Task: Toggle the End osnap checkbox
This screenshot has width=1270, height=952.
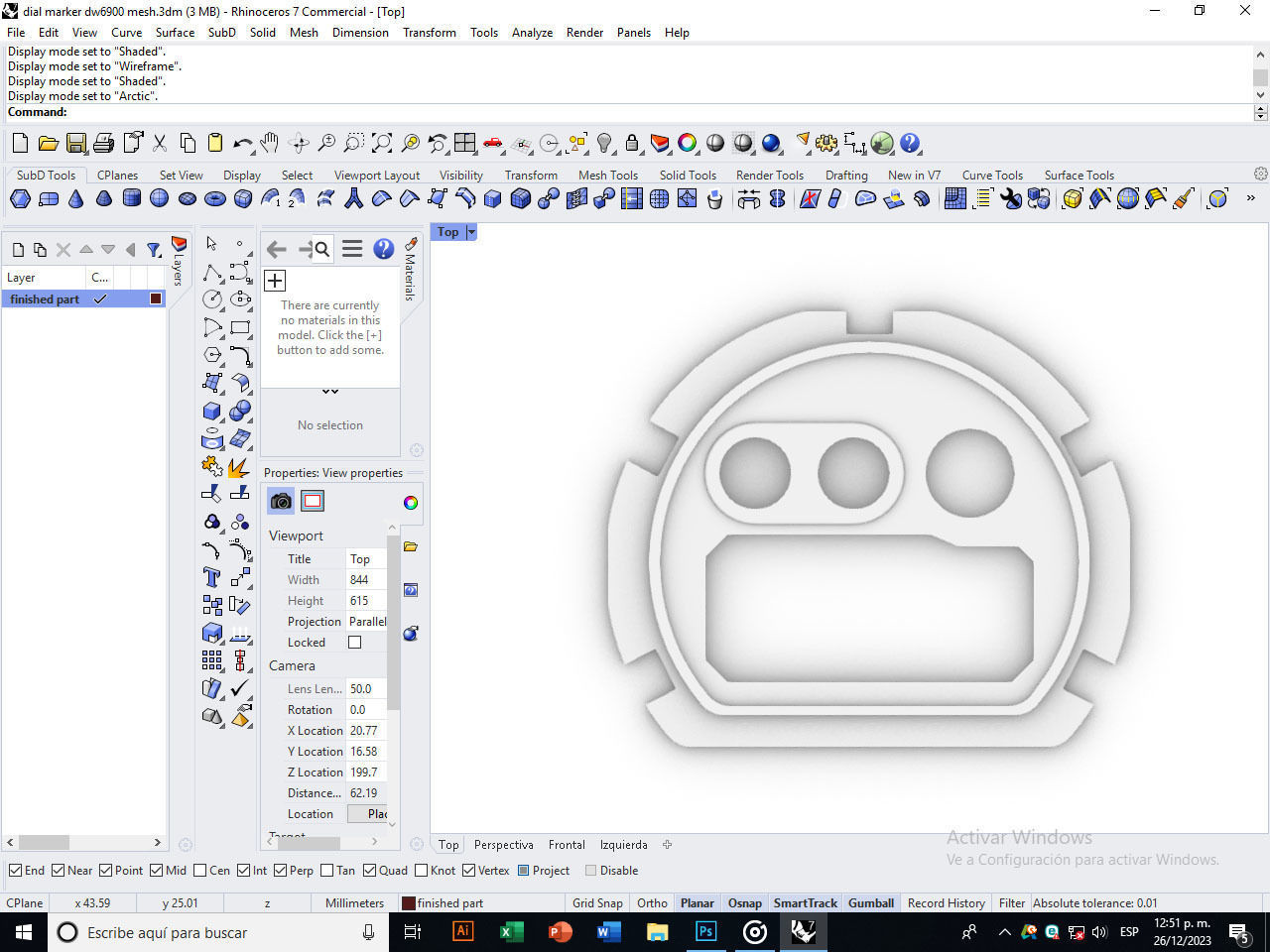Action: point(16,871)
